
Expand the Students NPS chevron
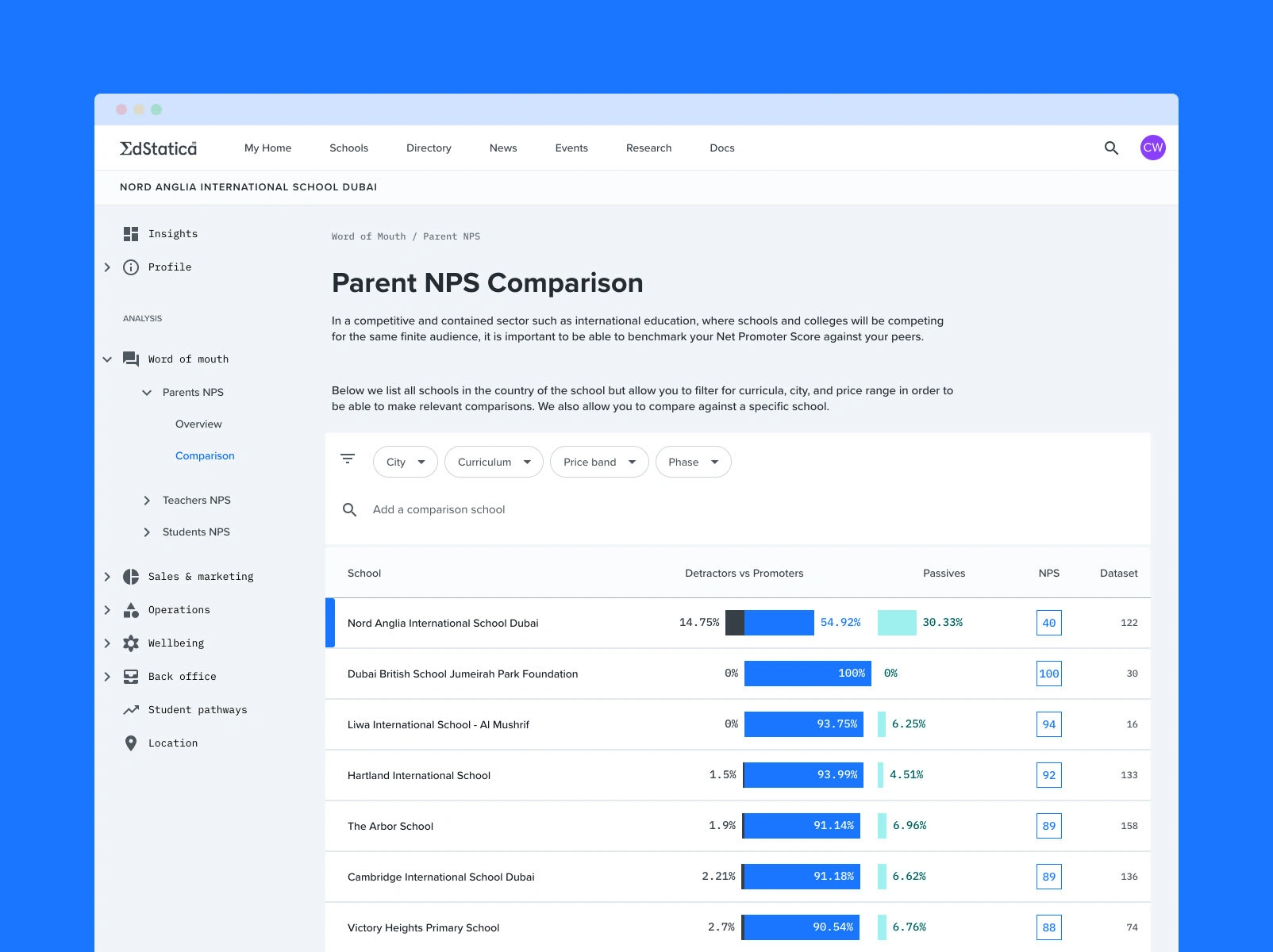[147, 532]
